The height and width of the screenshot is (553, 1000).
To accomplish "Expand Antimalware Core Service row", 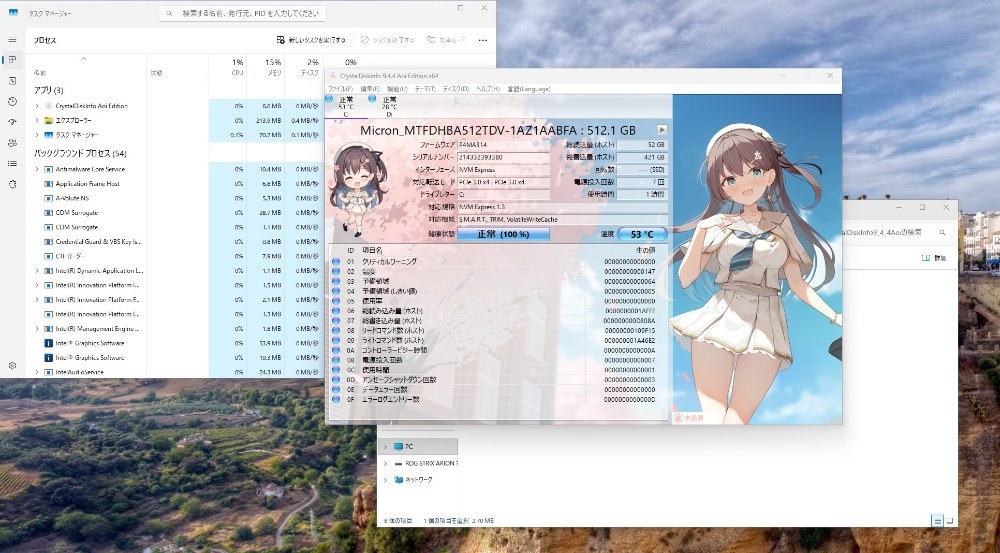I will pos(36,170).
